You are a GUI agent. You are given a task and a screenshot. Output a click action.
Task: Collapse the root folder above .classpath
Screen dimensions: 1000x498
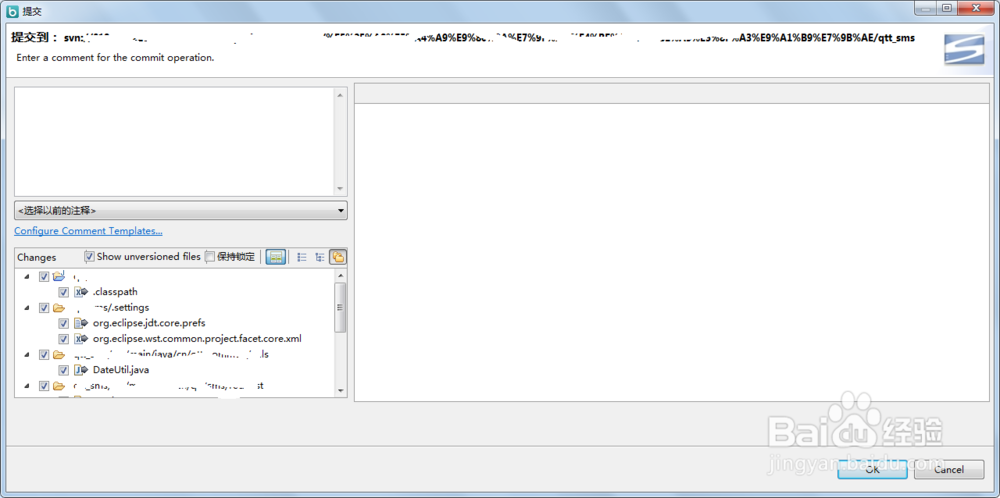(26, 277)
